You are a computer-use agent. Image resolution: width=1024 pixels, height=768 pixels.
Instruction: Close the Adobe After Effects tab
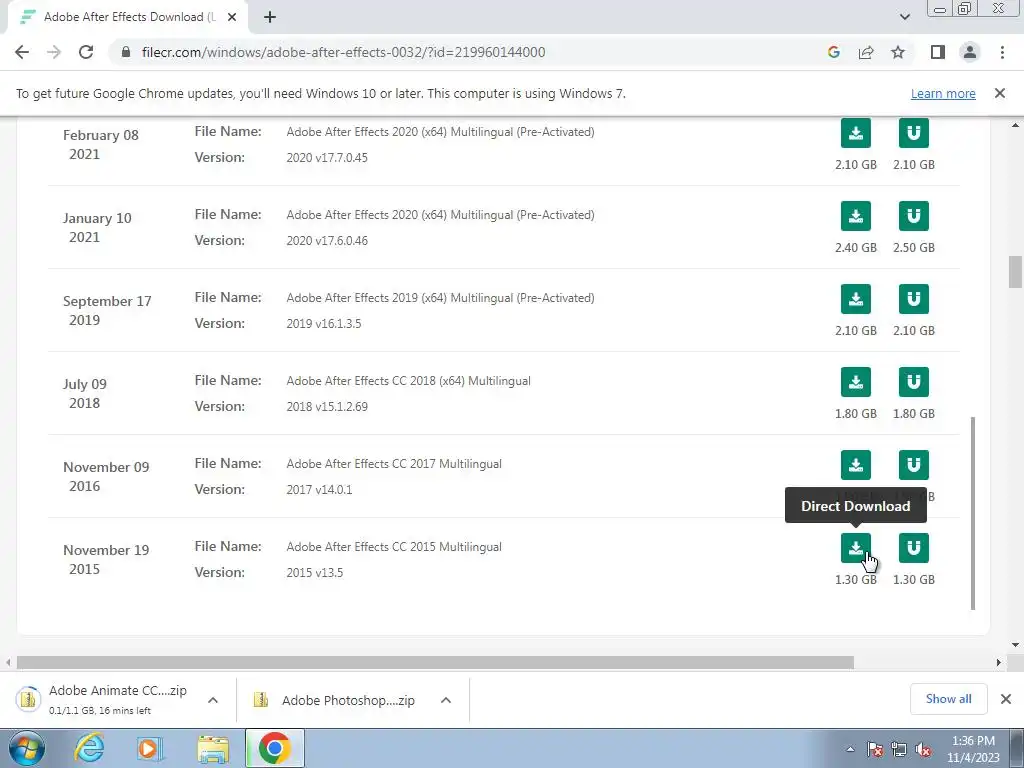(x=232, y=18)
